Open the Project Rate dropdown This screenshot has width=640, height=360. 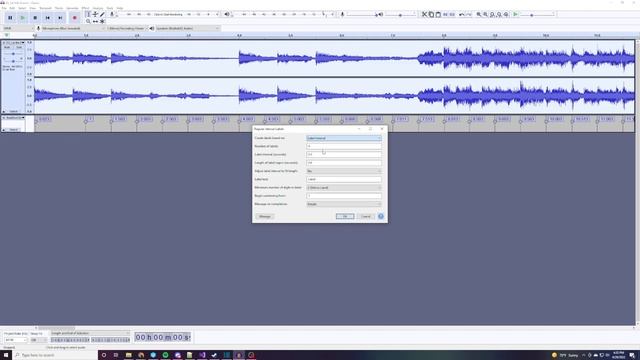16,340
